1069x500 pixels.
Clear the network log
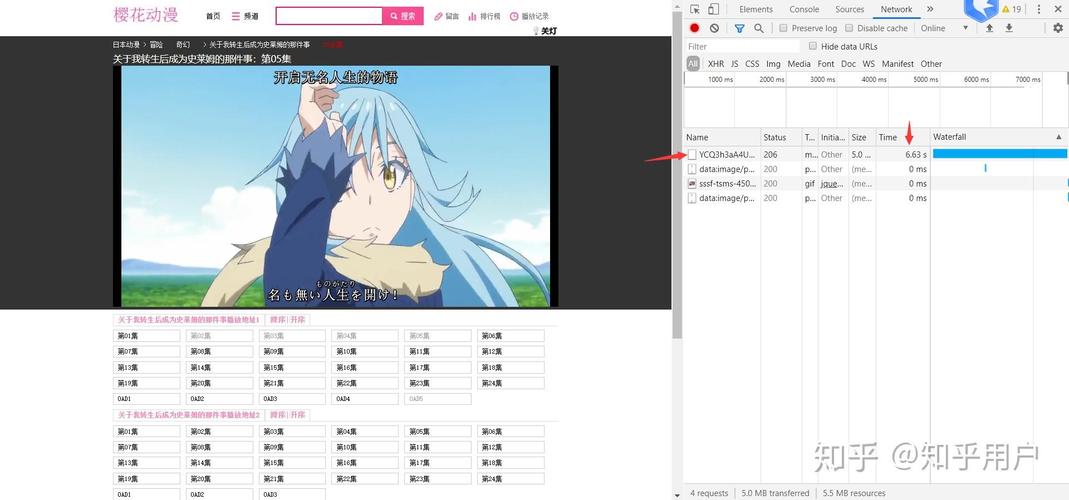[x=714, y=28]
